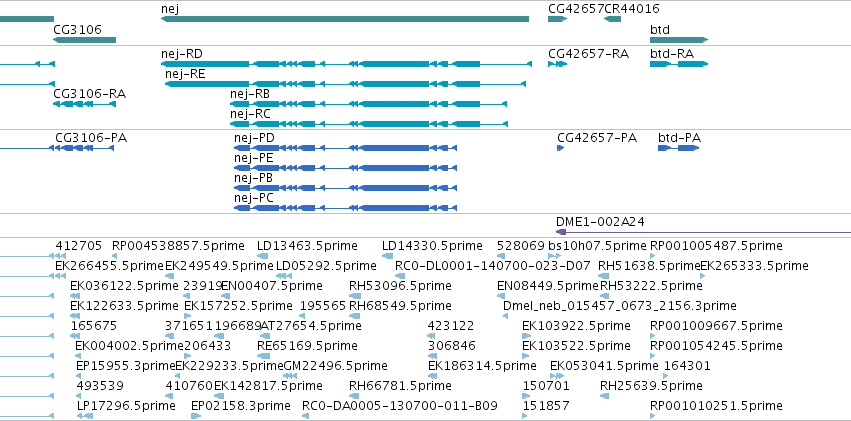This screenshot has width=851, height=421.
Task: Select EST RP001054245.5prime
Action: [716, 346]
